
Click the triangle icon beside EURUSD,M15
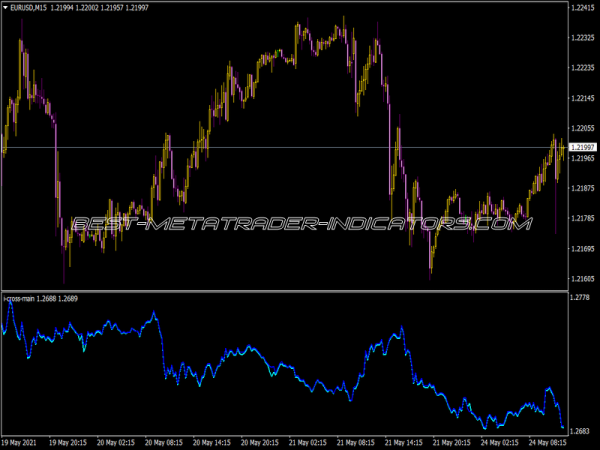pos(5,9)
